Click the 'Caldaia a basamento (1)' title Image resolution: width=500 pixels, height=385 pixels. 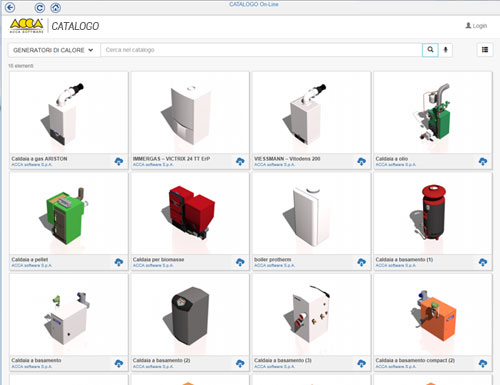pyautogui.click(x=404, y=259)
